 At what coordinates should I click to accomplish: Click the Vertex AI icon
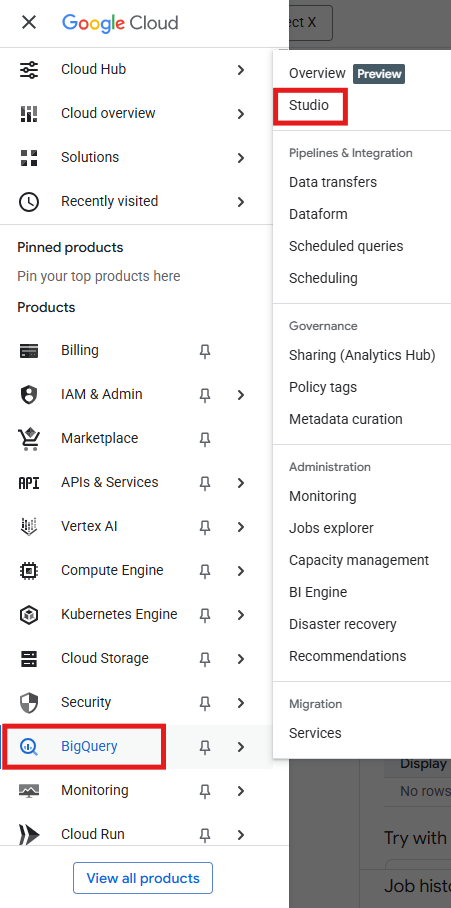[x=28, y=526]
